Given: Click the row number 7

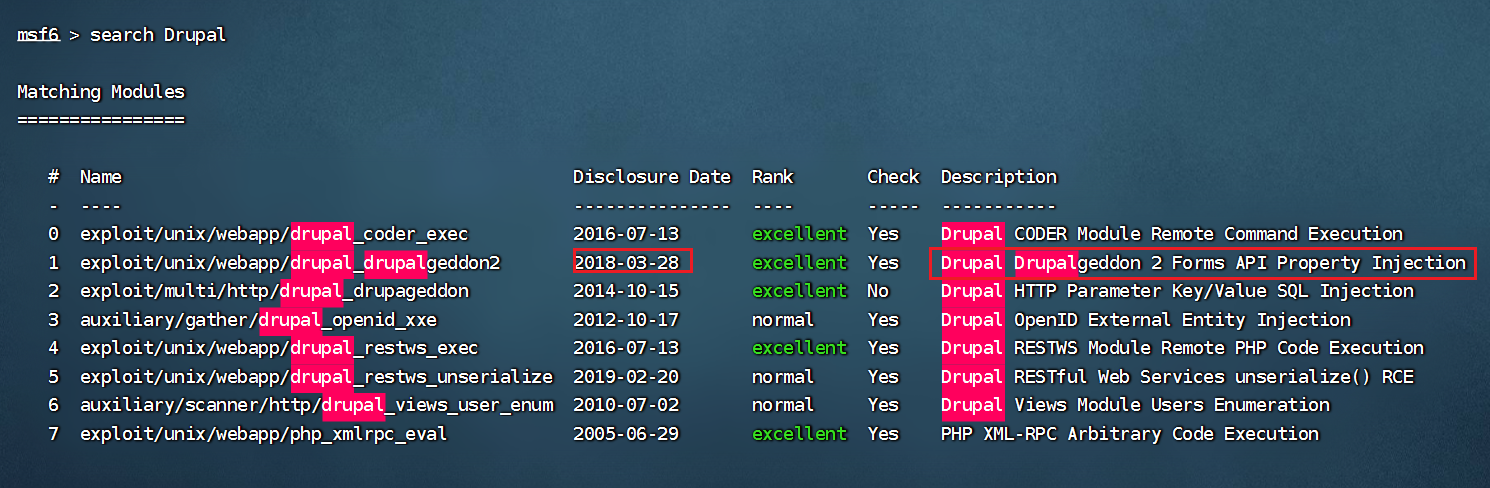Looking at the screenshot, I should tap(54, 434).
